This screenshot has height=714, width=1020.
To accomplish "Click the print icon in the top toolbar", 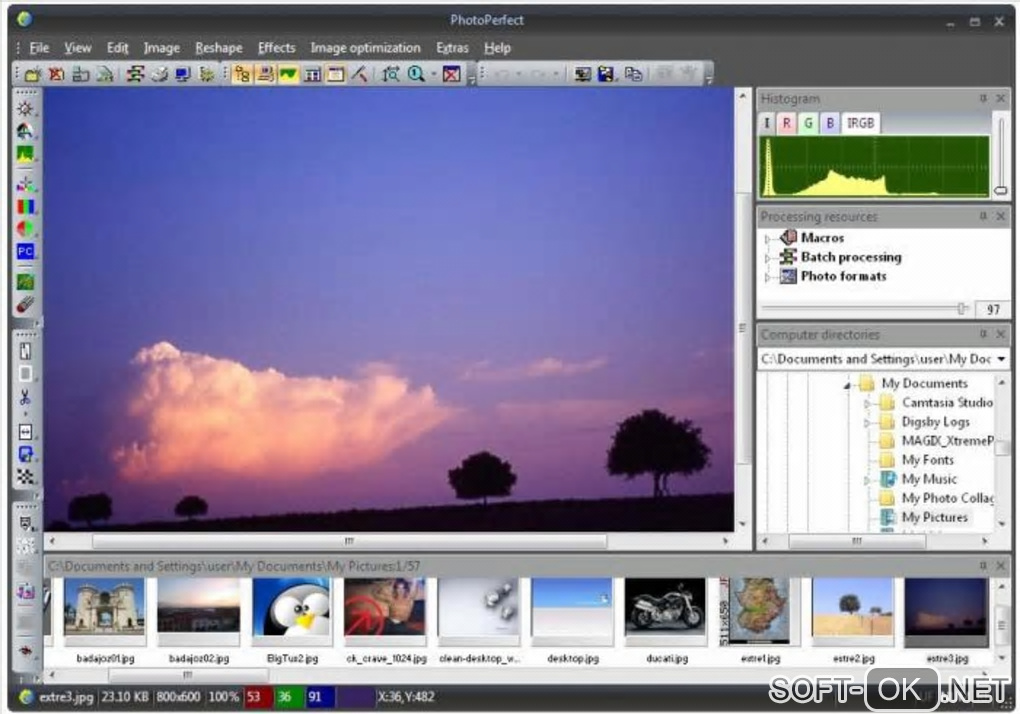I will pyautogui.click(x=159, y=74).
